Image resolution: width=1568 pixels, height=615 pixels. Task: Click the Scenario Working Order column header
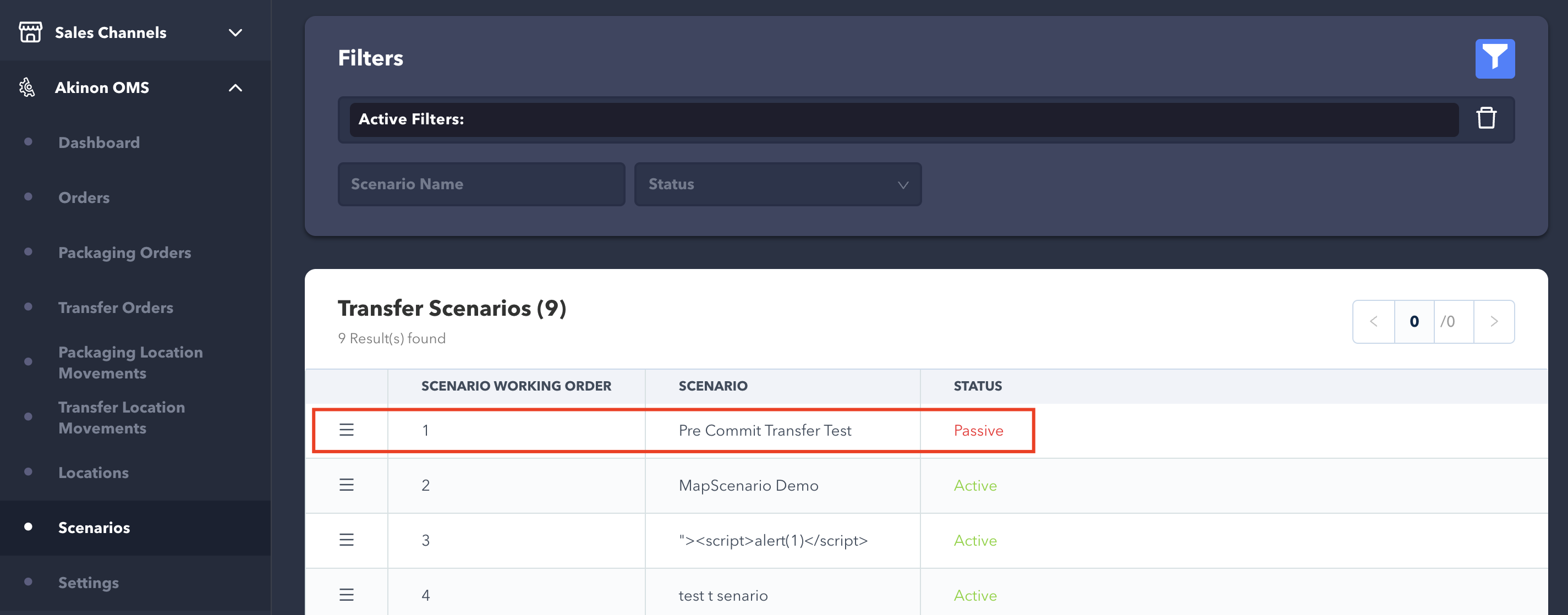[516, 386]
